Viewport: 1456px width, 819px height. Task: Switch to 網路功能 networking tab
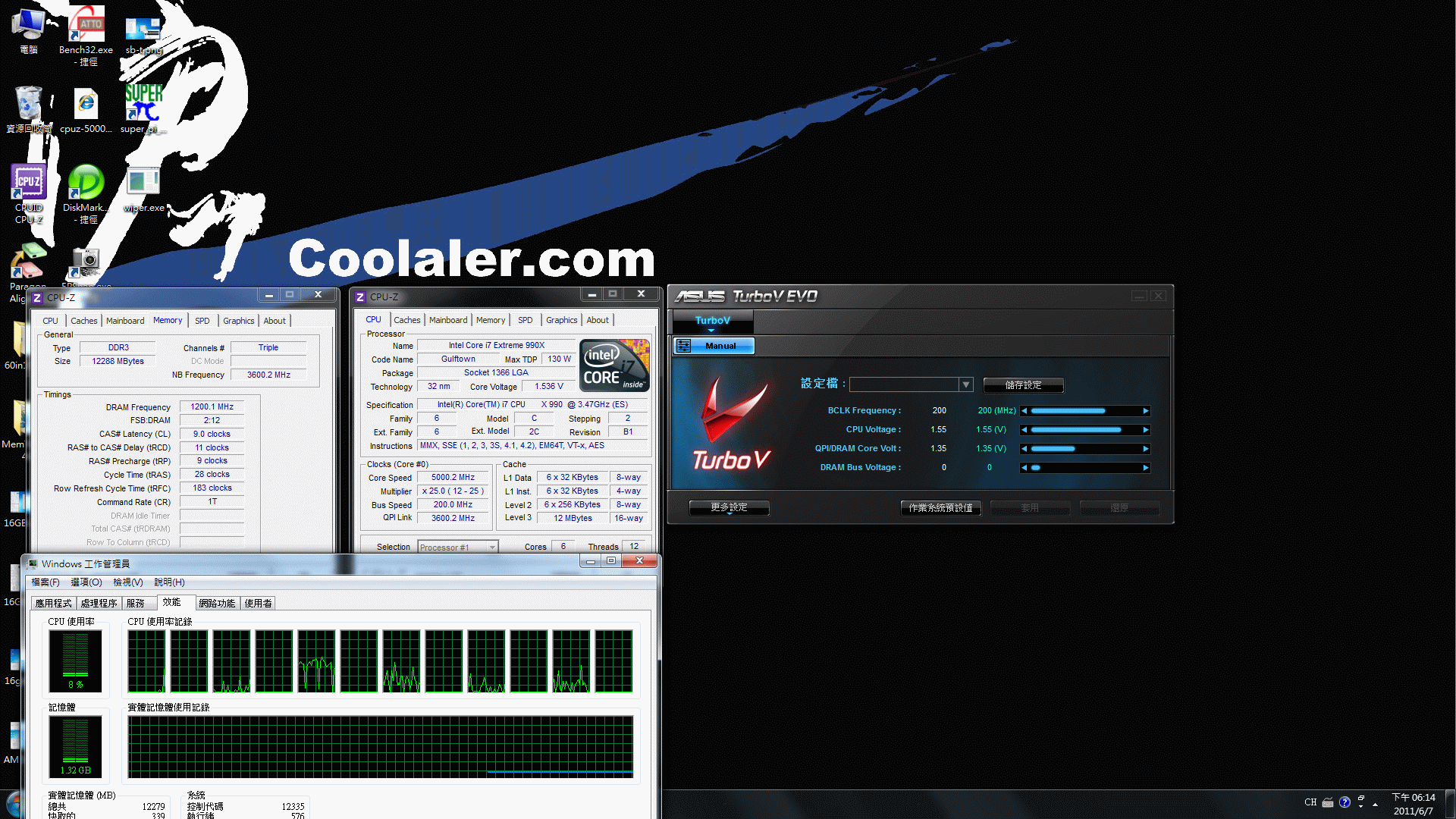click(x=217, y=604)
